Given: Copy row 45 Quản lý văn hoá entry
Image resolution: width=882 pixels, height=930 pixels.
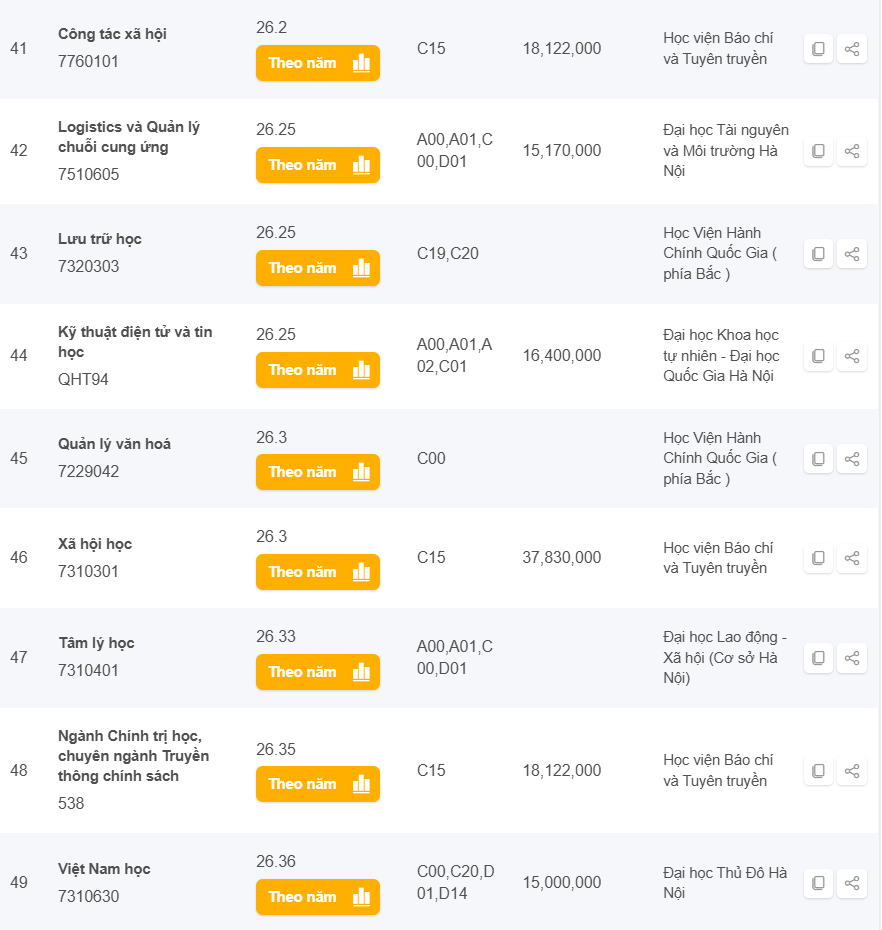Looking at the screenshot, I should point(818,459).
